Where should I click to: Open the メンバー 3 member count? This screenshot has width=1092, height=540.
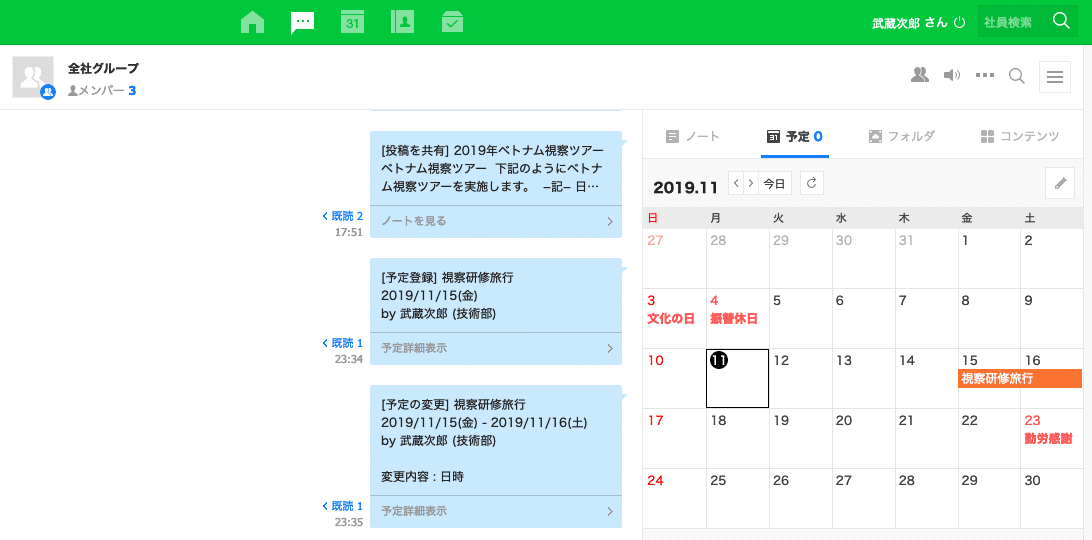click(102, 91)
